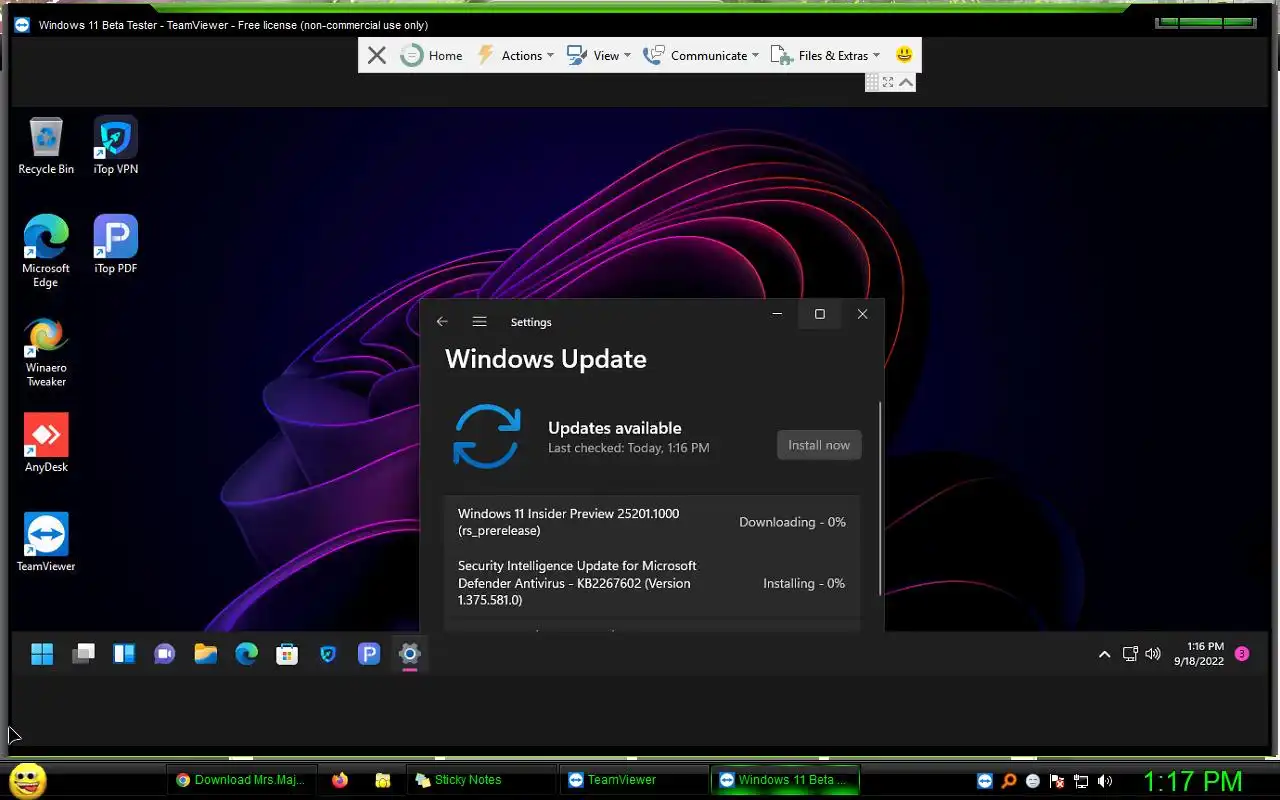Click the grid handle icon below the toolbar
The width and height of the screenshot is (1280, 800).
872,82
